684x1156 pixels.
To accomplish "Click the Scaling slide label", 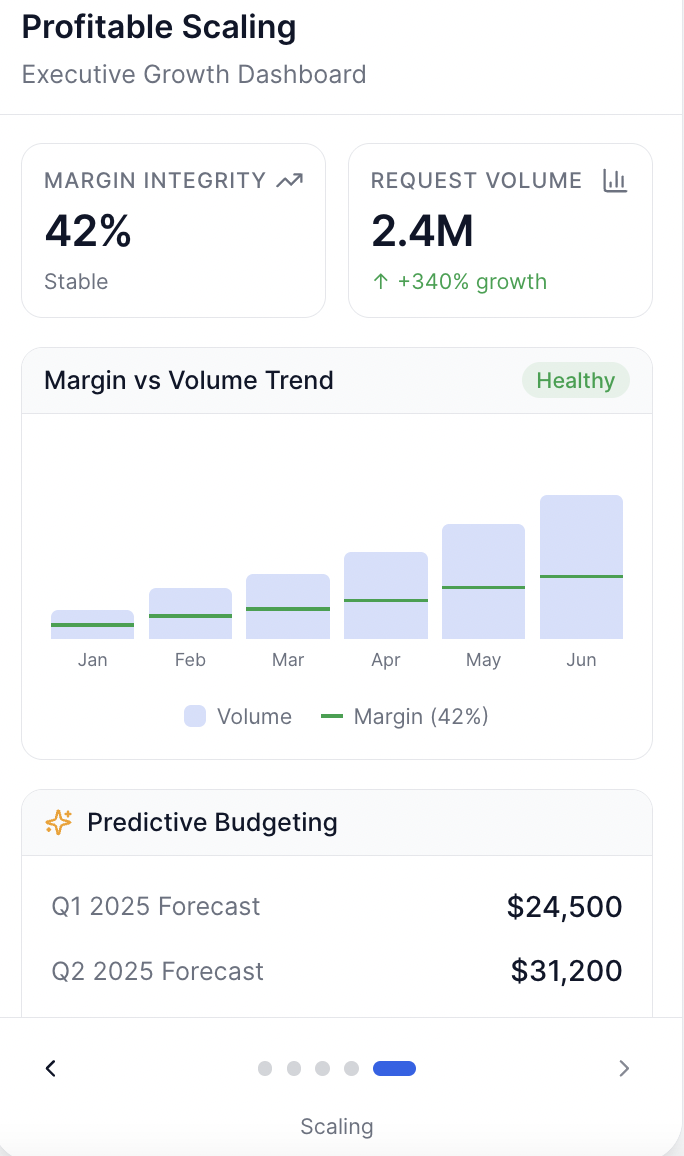I will point(337,1126).
